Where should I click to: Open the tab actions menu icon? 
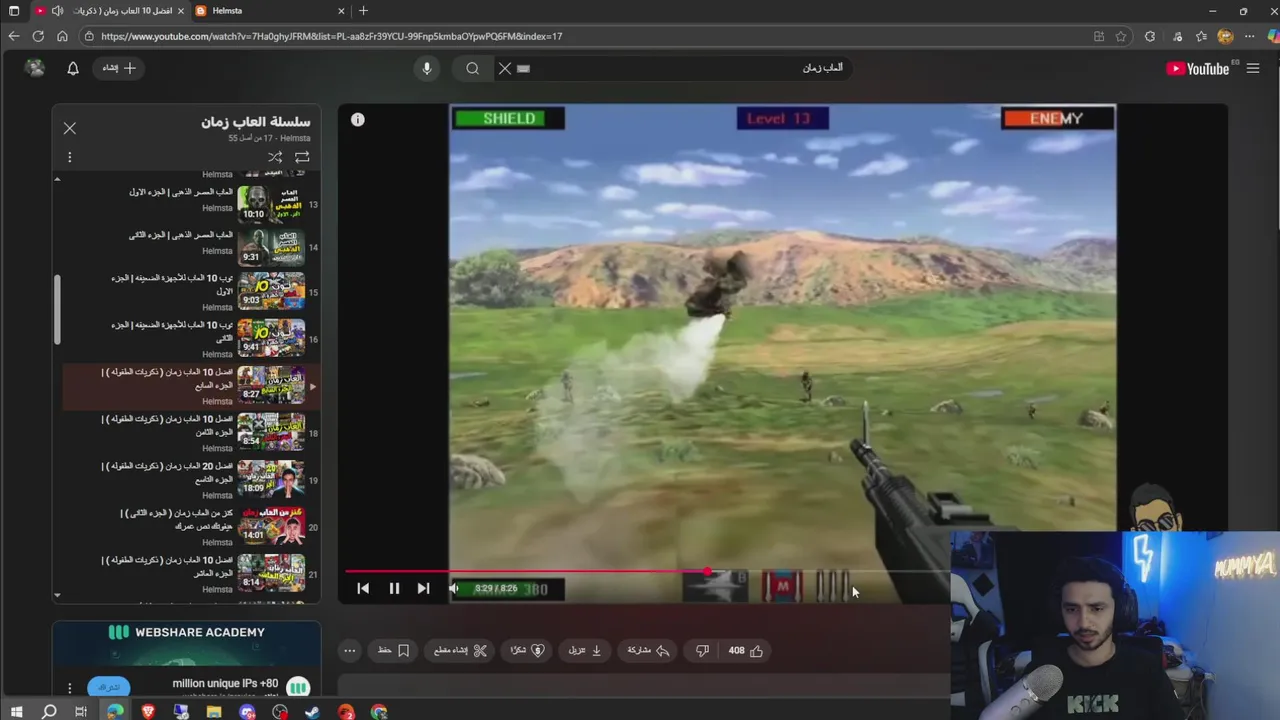pyautogui.click(x=14, y=11)
